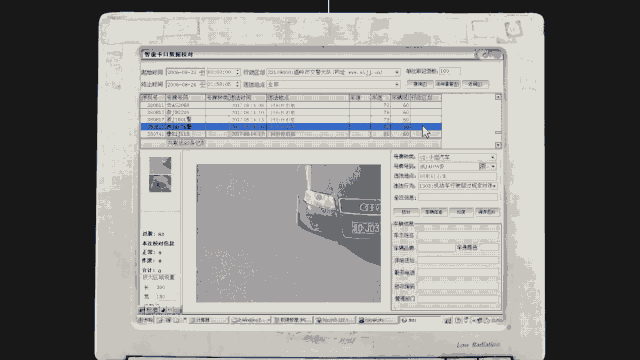The height and width of the screenshot is (360, 640).
Task: Click the second action button under detail fields
Action: 433,212
